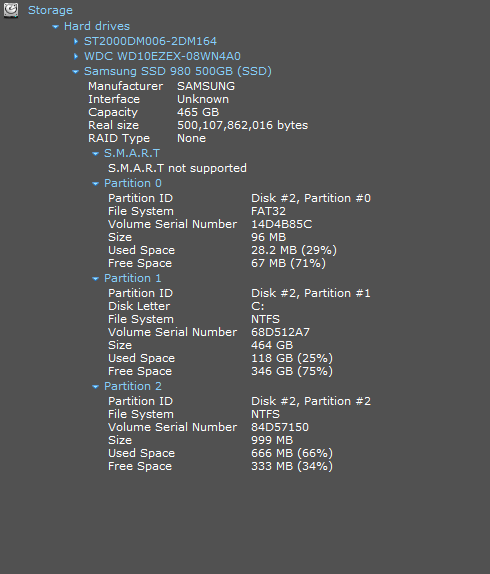Click the Partition 0 heading
The image size is (490, 574).
133,183
